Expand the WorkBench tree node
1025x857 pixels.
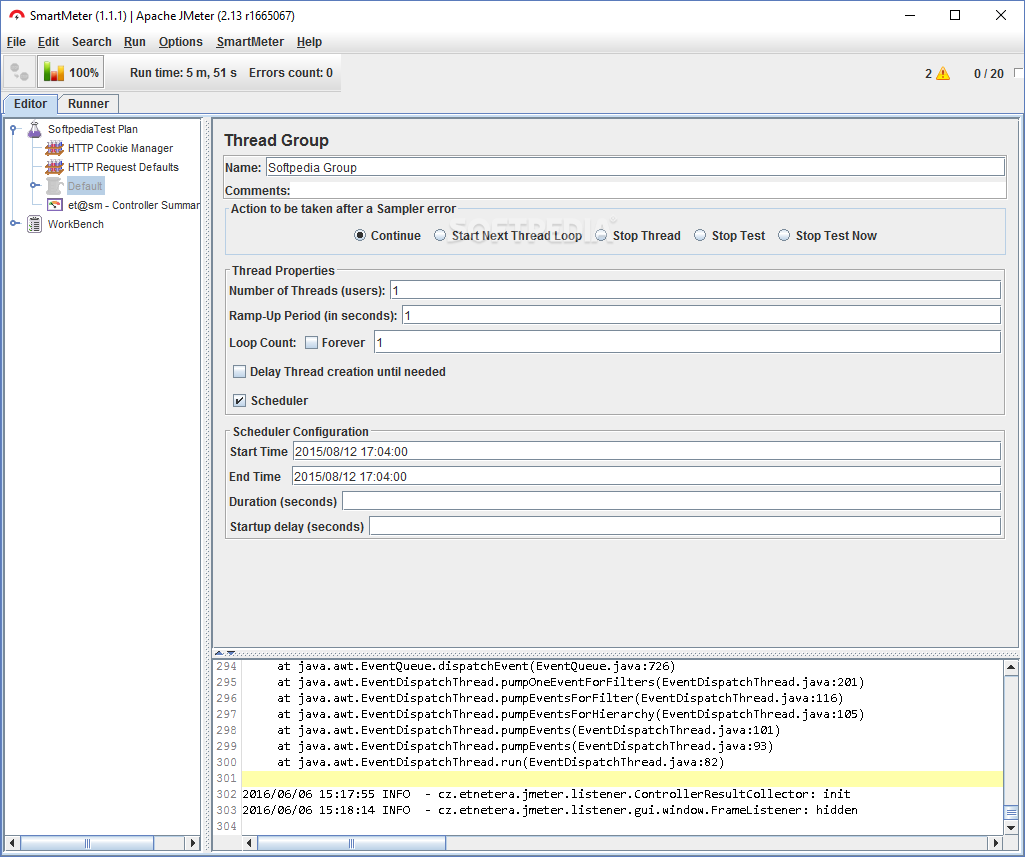click(14, 224)
